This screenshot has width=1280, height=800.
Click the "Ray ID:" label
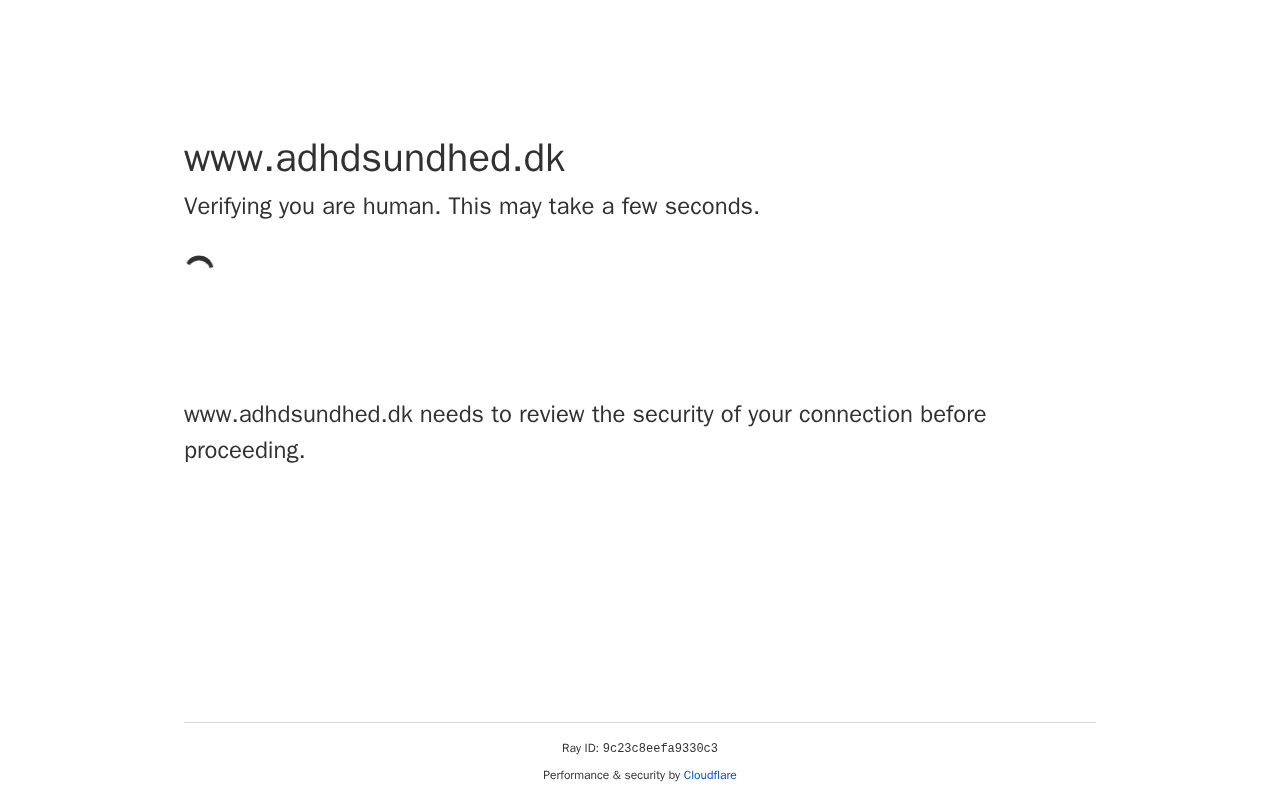pyautogui.click(x=580, y=749)
